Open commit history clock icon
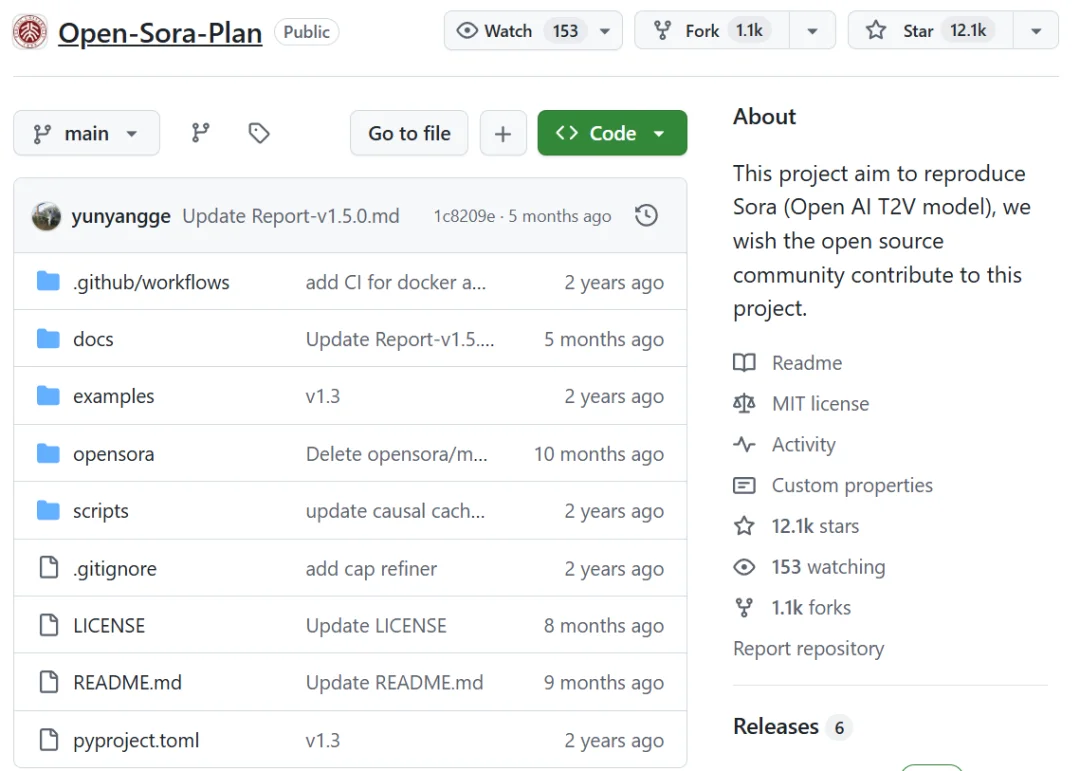 [x=647, y=216]
